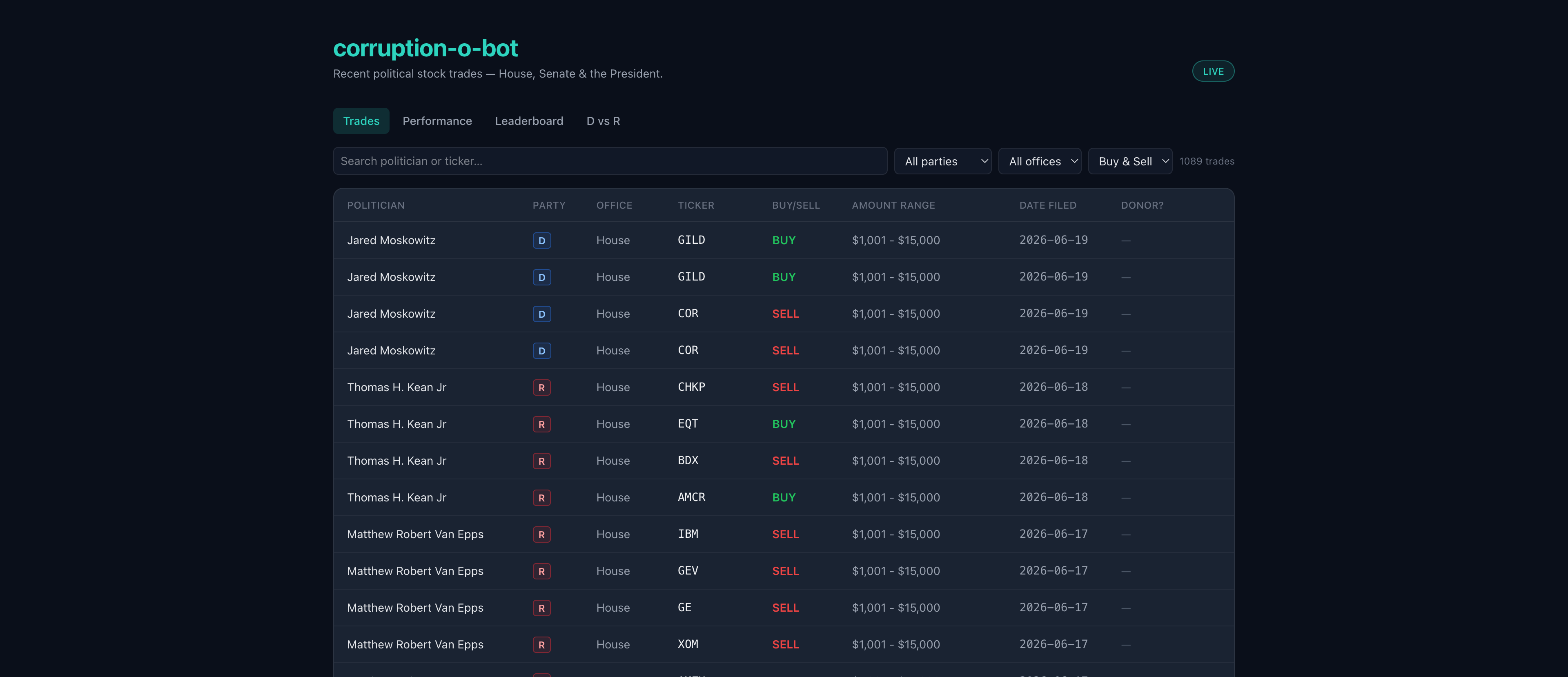Click the 2026-06-17 date in the GEV row
1568x677 pixels.
click(1053, 570)
